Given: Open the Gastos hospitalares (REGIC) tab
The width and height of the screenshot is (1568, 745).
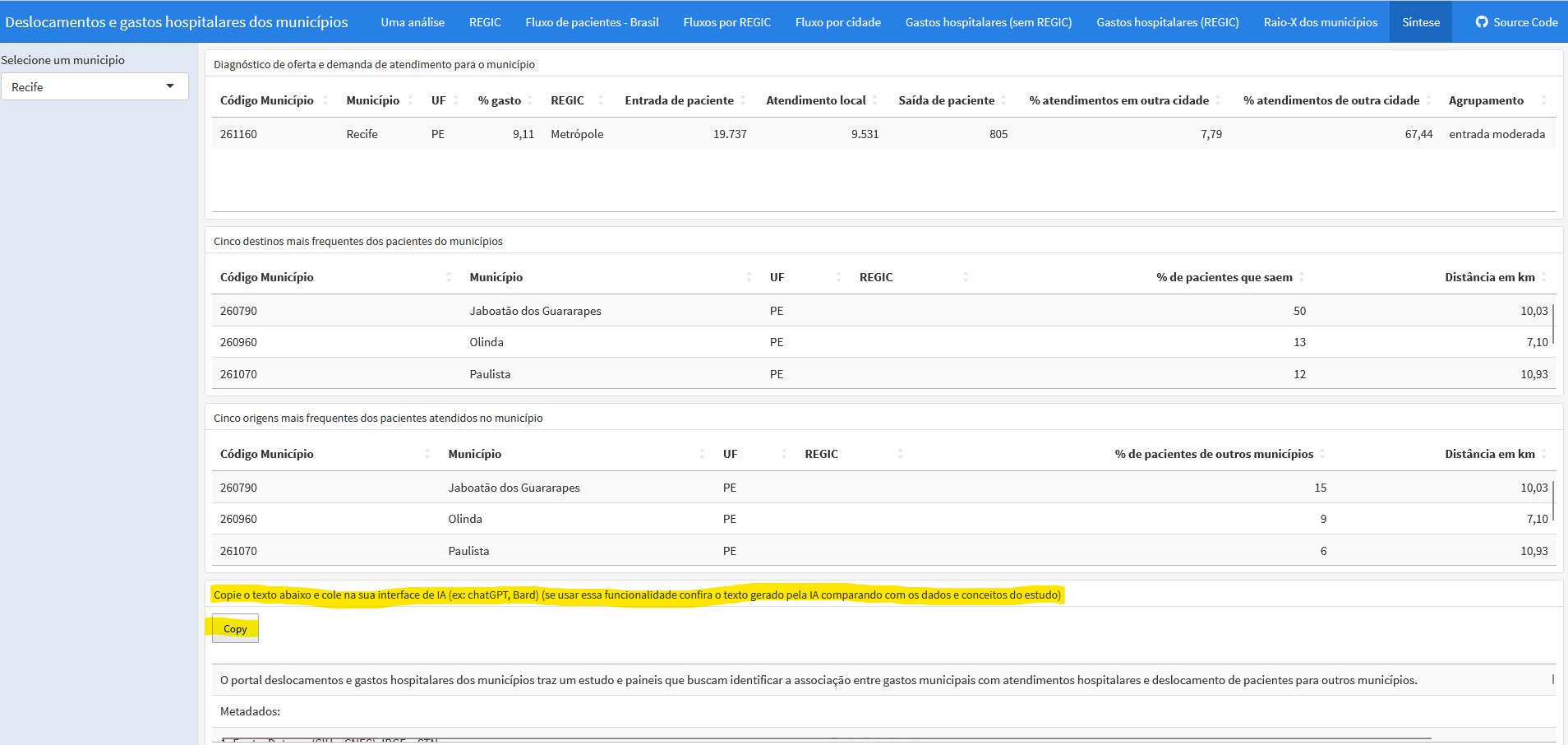Looking at the screenshot, I should tap(1168, 22).
